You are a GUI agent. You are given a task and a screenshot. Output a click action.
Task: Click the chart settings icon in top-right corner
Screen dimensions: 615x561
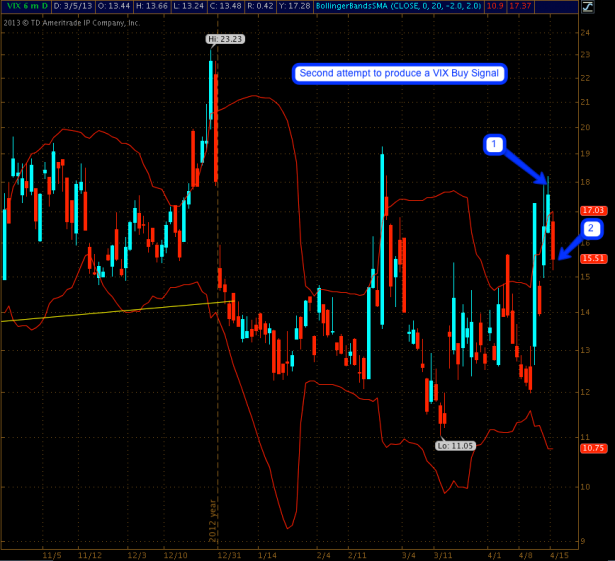[x=605, y=8]
